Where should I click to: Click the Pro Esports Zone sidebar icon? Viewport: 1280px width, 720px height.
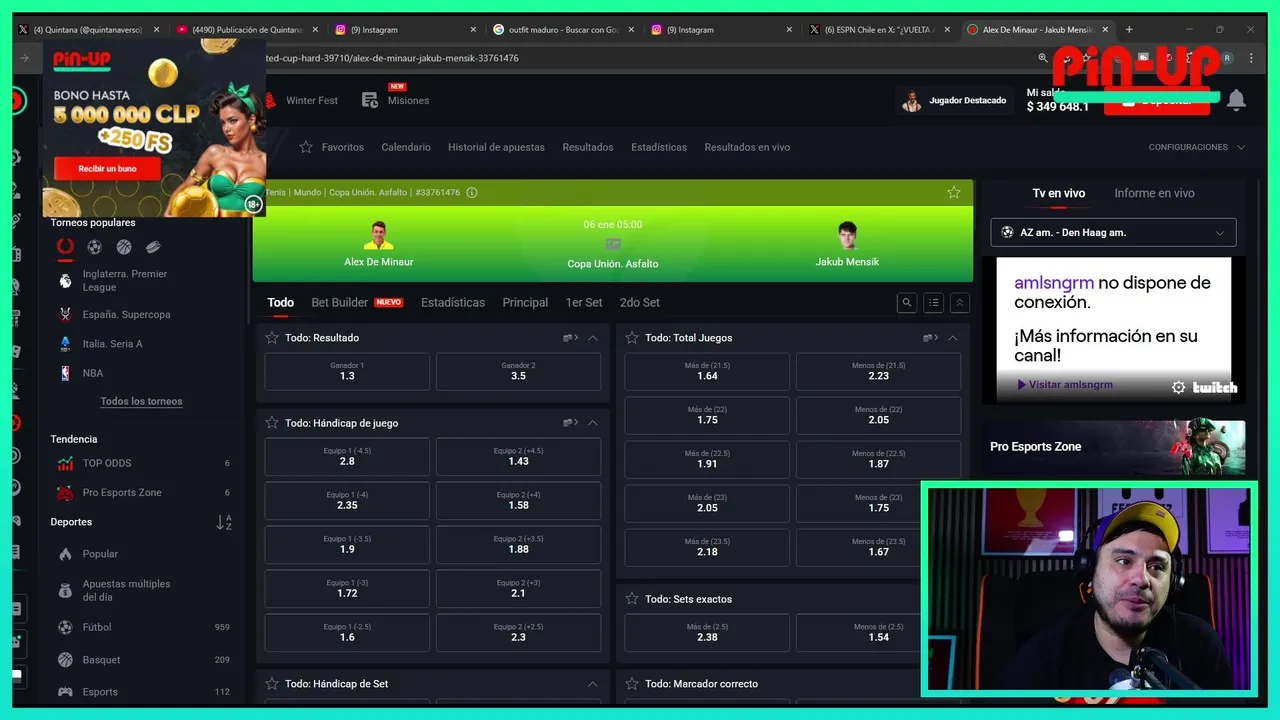65,492
